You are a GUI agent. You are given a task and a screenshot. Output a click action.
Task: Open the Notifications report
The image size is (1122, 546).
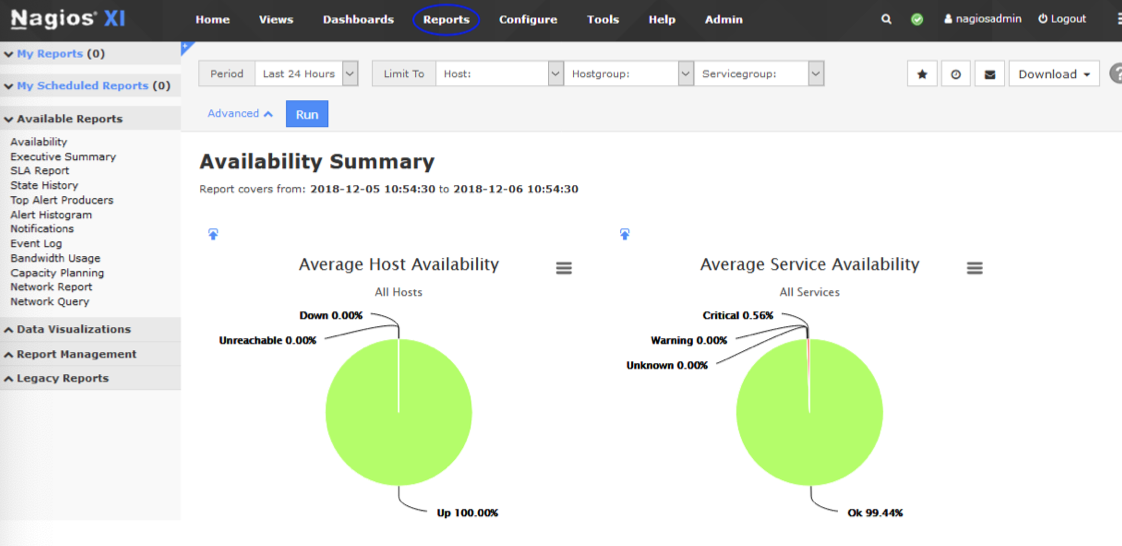pos(42,229)
